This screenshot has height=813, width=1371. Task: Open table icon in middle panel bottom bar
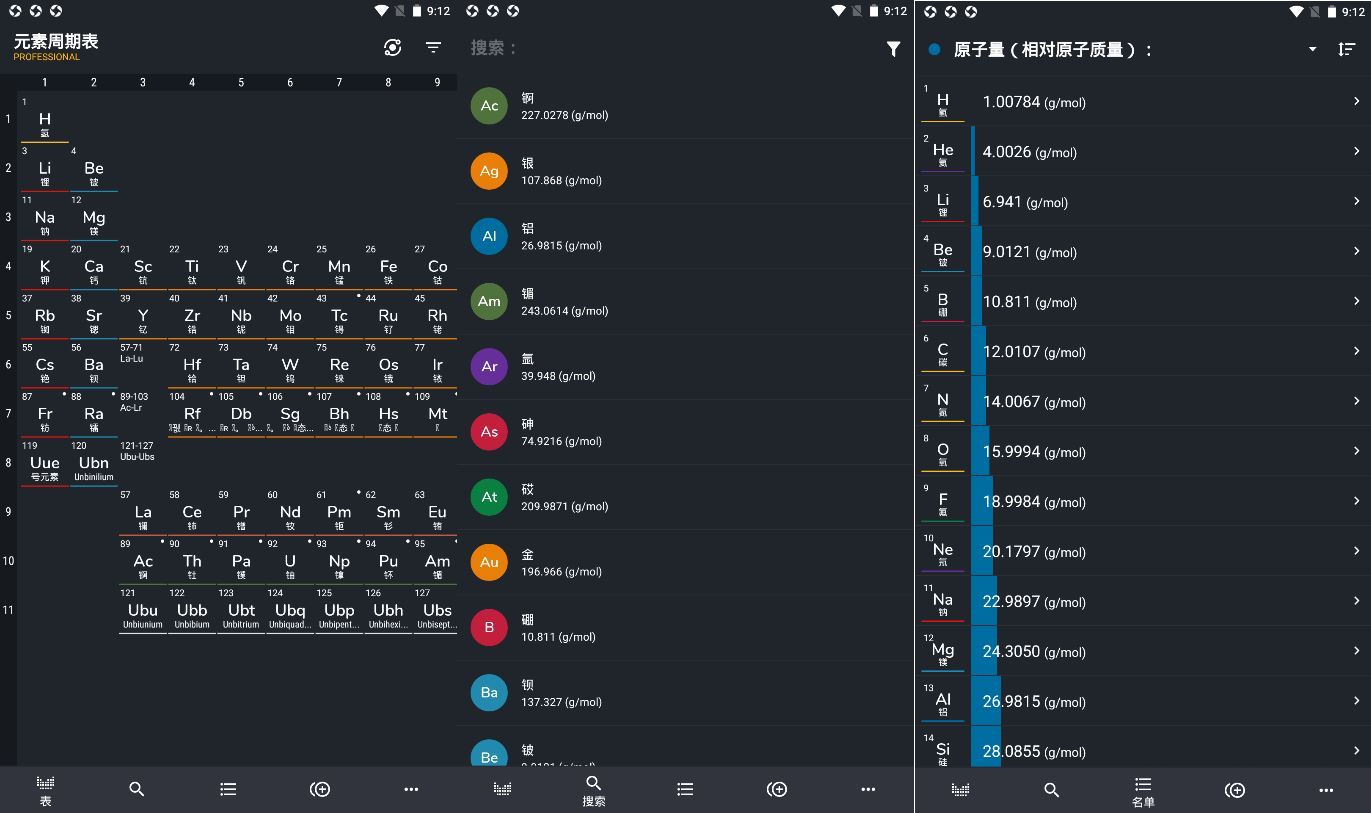pos(502,789)
